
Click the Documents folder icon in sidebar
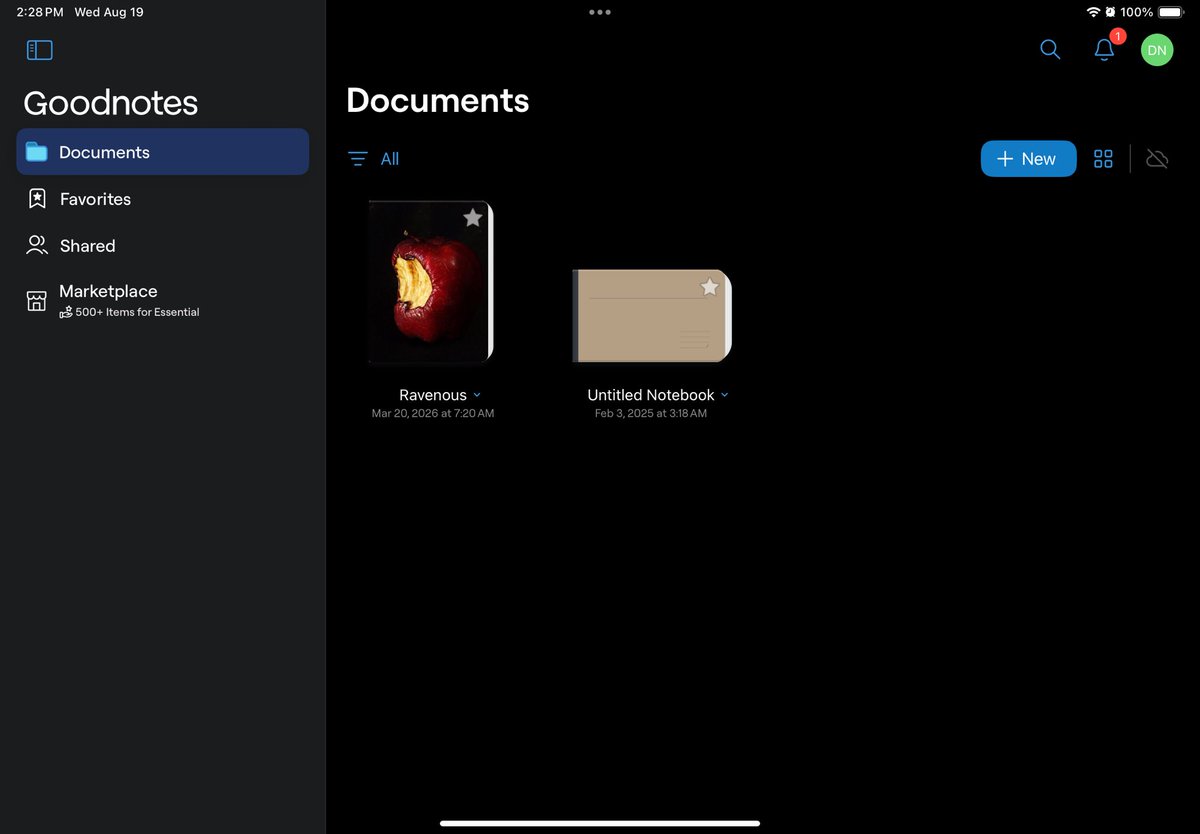37,152
